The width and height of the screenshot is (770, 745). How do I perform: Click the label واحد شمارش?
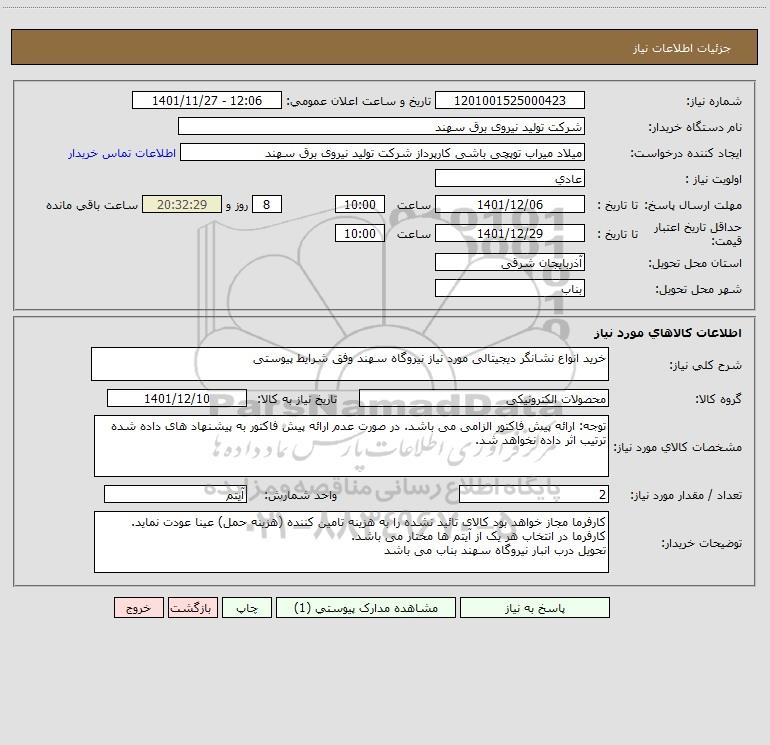point(301,496)
